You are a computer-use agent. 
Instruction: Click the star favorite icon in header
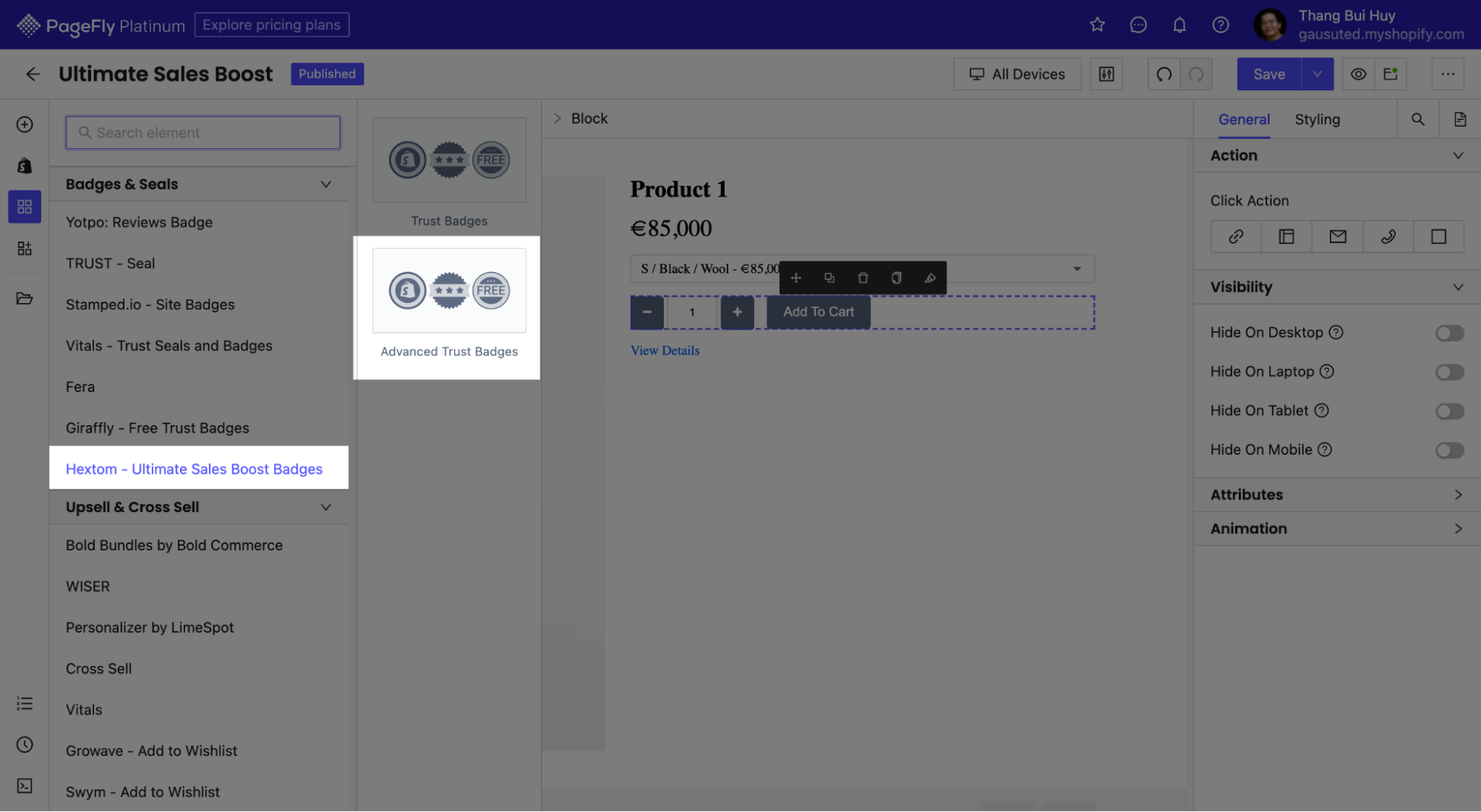(1097, 24)
